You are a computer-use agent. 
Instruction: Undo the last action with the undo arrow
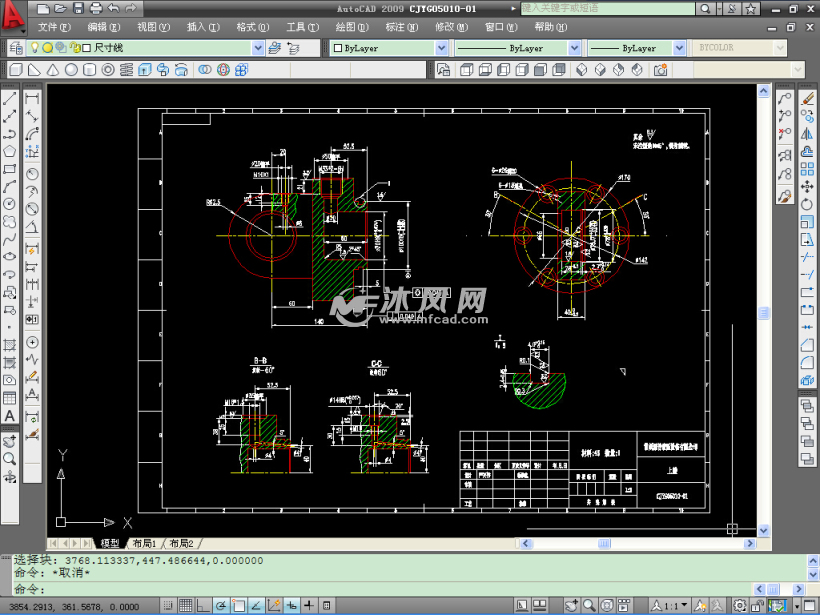113,8
